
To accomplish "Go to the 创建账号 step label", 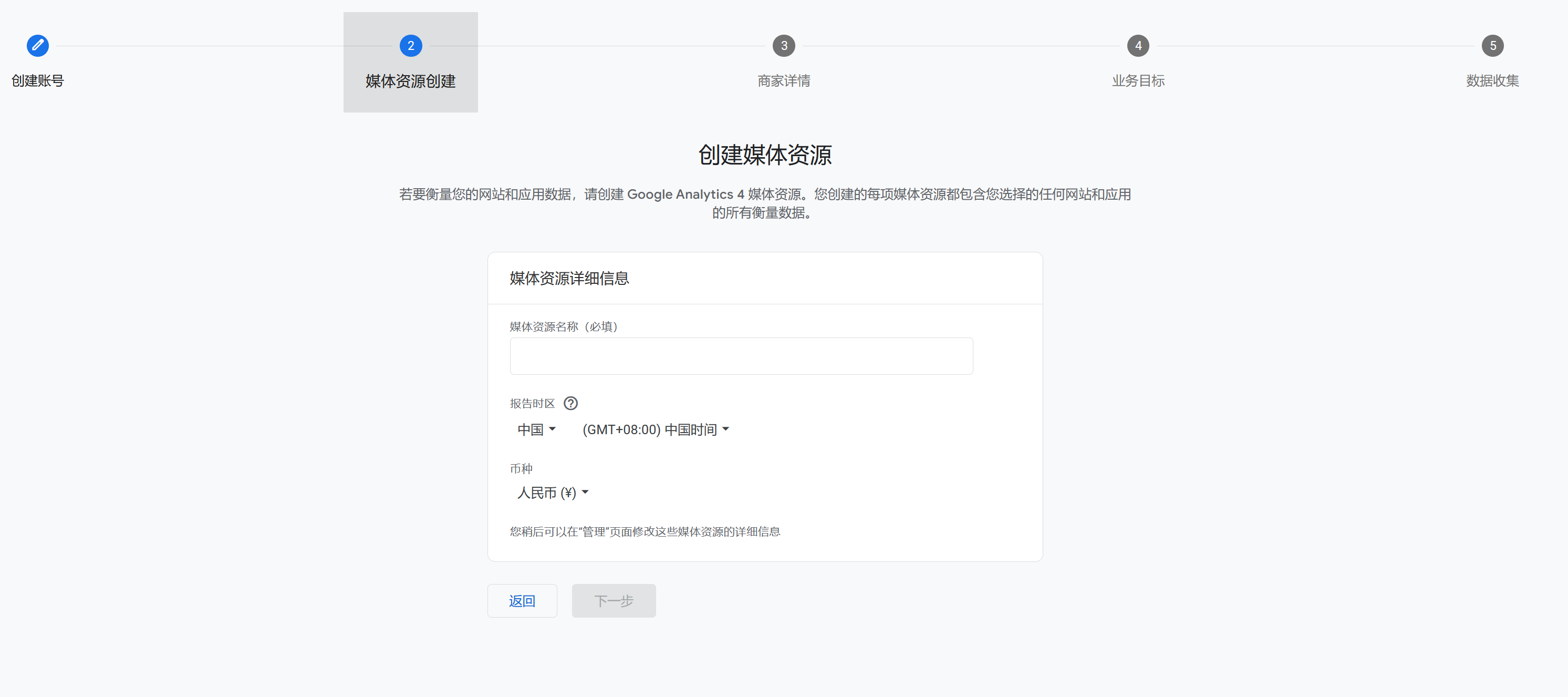I will [x=38, y=80].
